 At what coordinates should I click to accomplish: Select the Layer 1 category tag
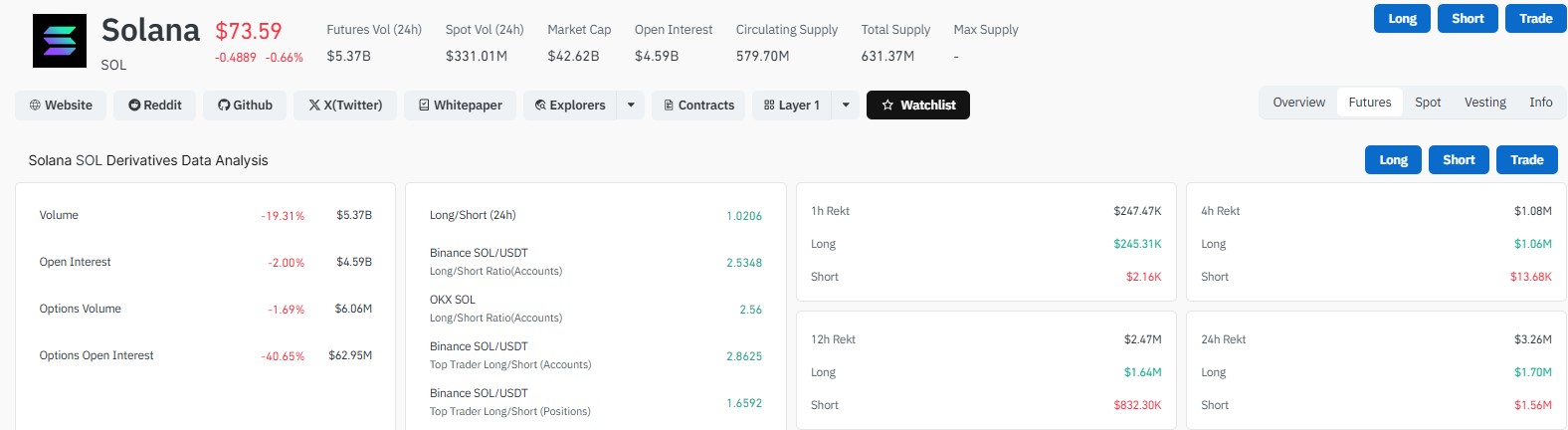(x=792, y=106)
